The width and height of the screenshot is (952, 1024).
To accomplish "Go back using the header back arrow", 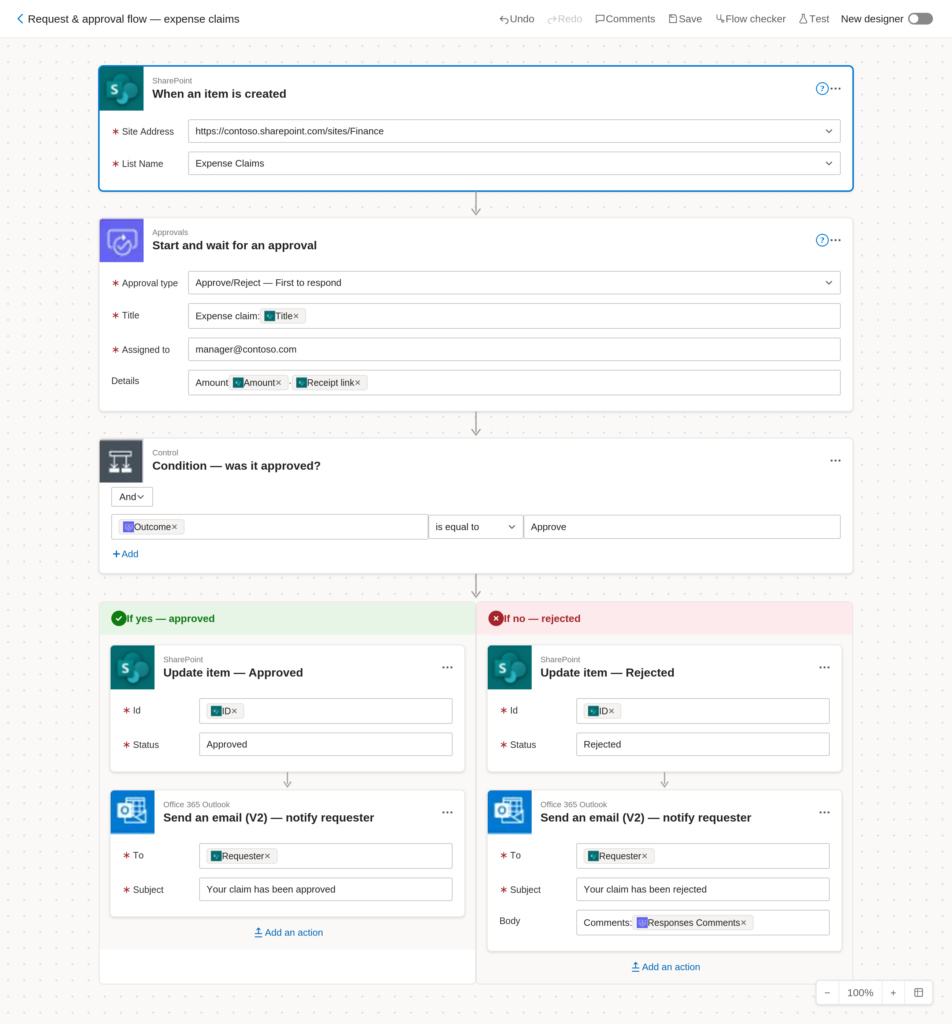I will tap(20, 19).
